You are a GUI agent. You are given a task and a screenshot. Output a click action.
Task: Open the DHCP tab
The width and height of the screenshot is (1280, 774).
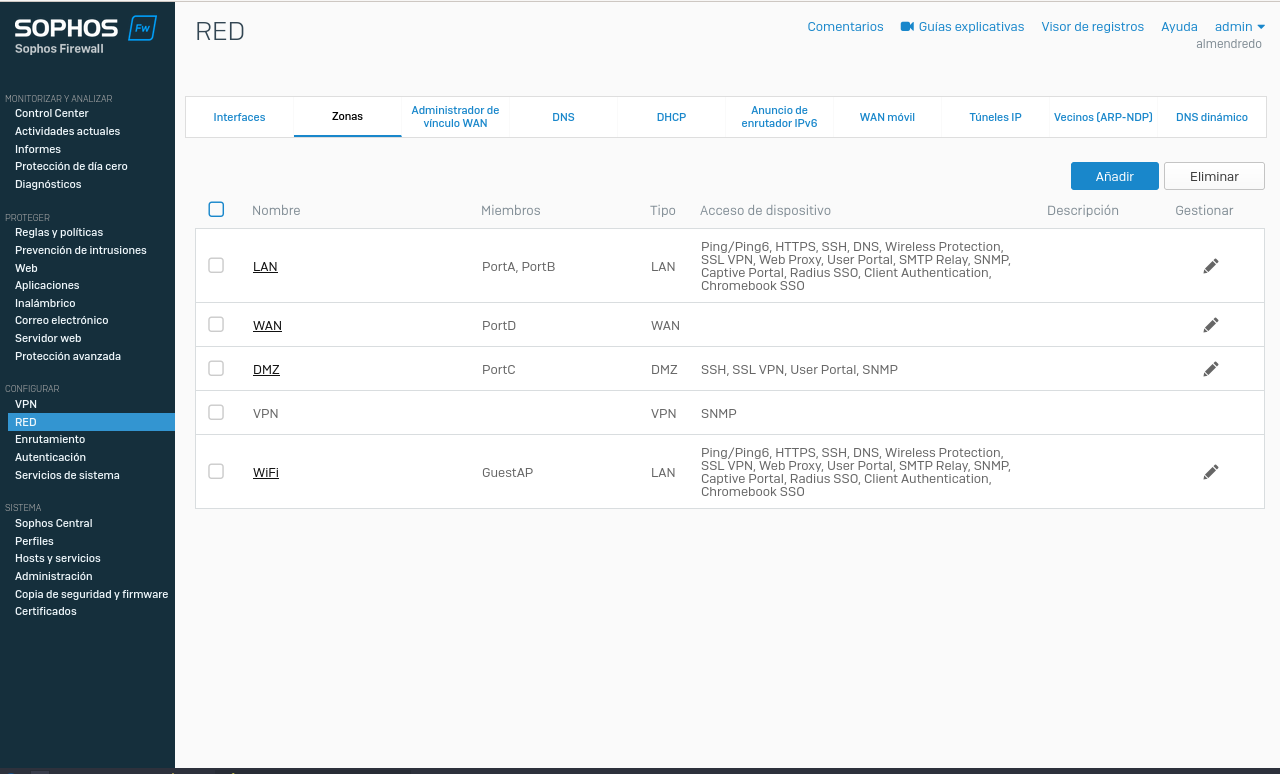pos(671,117)
